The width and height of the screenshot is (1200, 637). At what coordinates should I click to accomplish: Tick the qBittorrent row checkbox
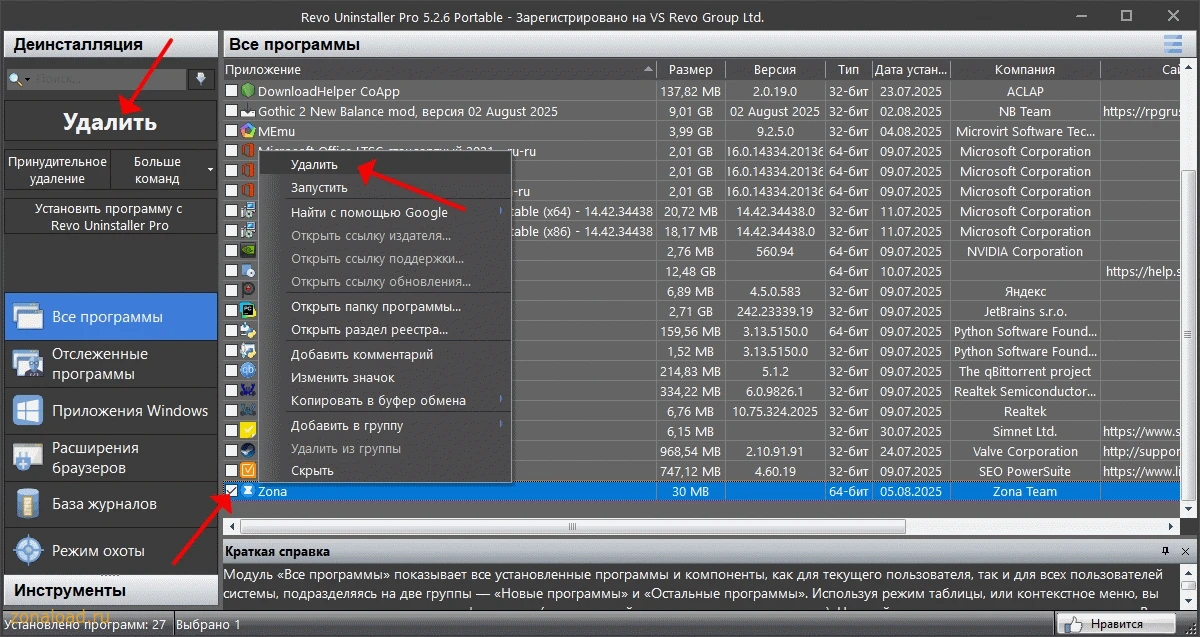click(232, 371)
